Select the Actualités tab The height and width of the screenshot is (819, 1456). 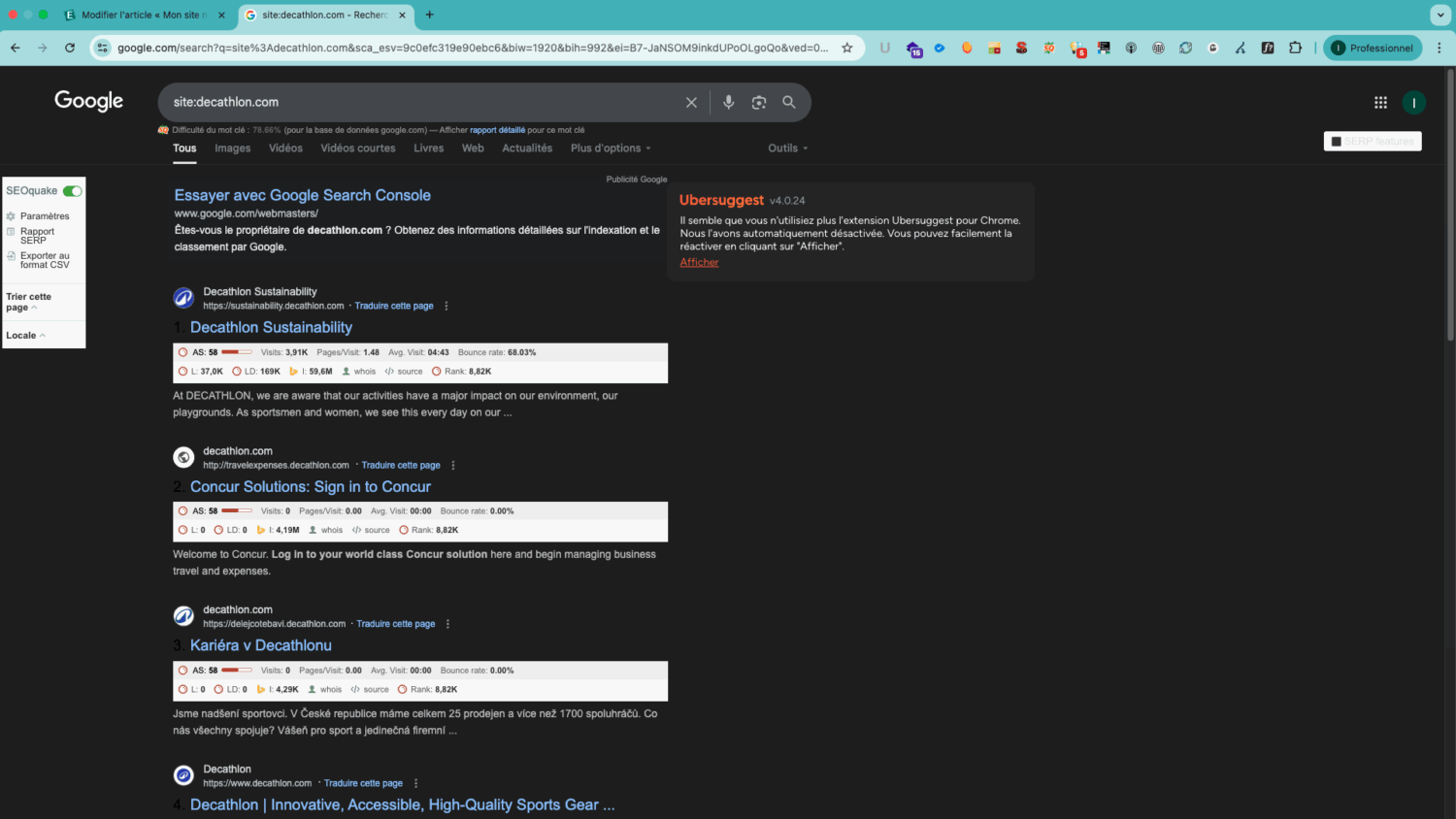pyautogui.click(x=527, y=148)
